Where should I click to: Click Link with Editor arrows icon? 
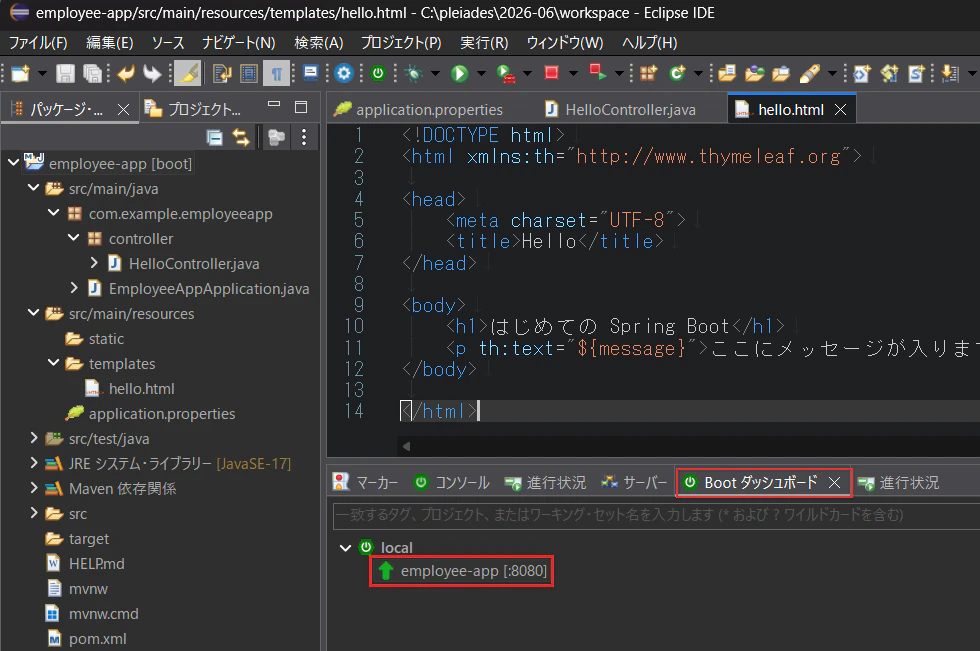(241, 137)
